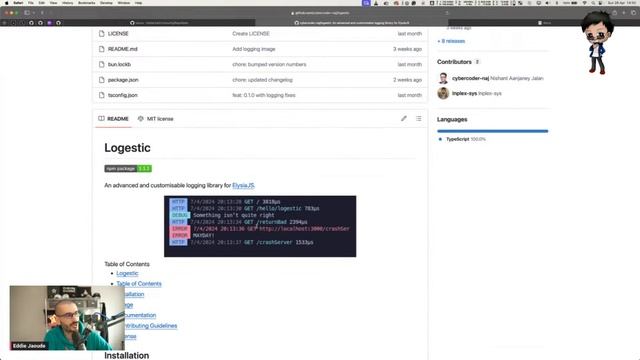Click the file icon beside tsconfig.json

point(102,95)
